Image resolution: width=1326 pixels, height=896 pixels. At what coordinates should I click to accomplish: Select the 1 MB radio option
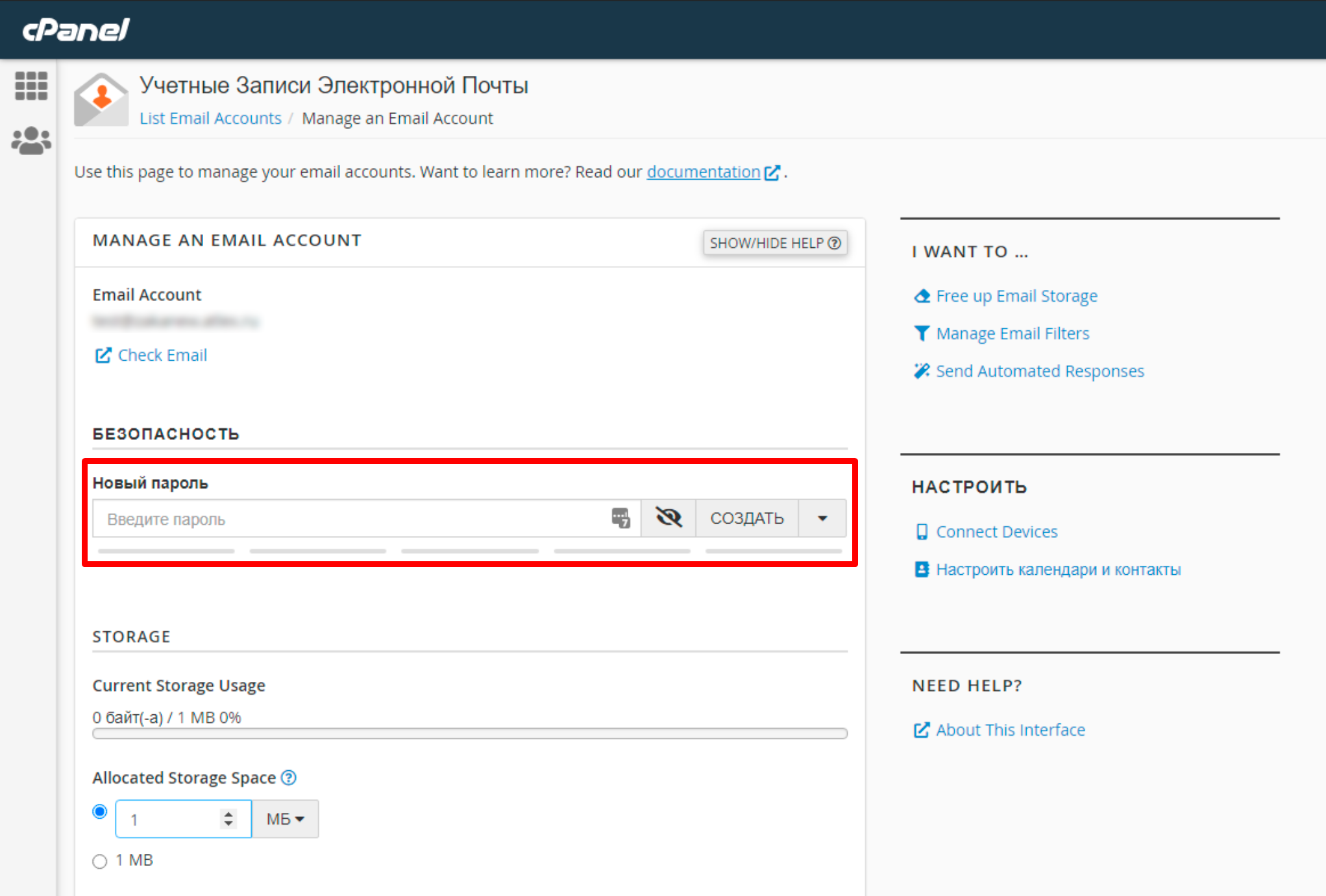[99, 861]
